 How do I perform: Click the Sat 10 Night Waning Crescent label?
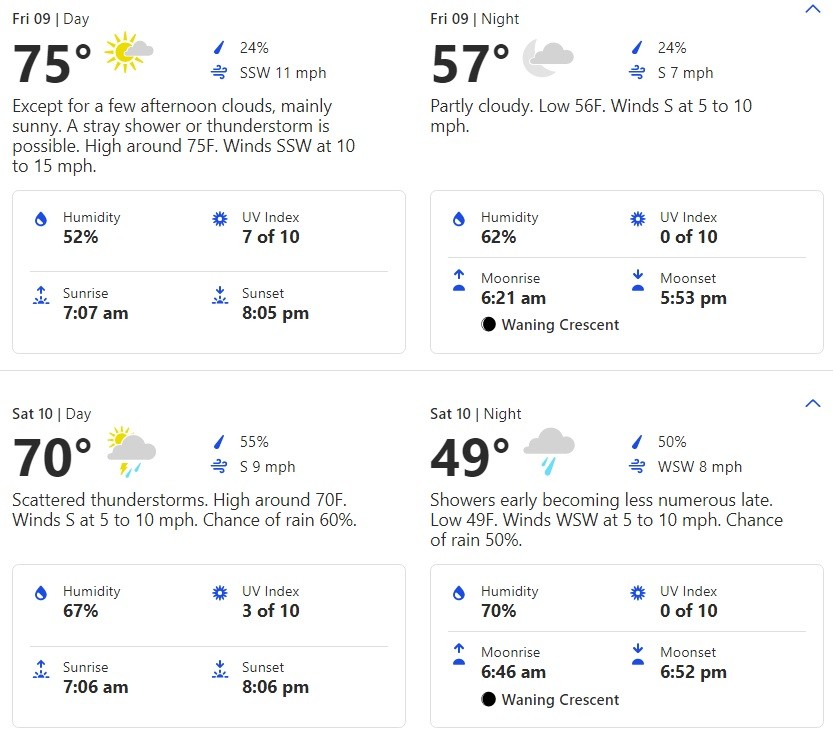[560, 700]
